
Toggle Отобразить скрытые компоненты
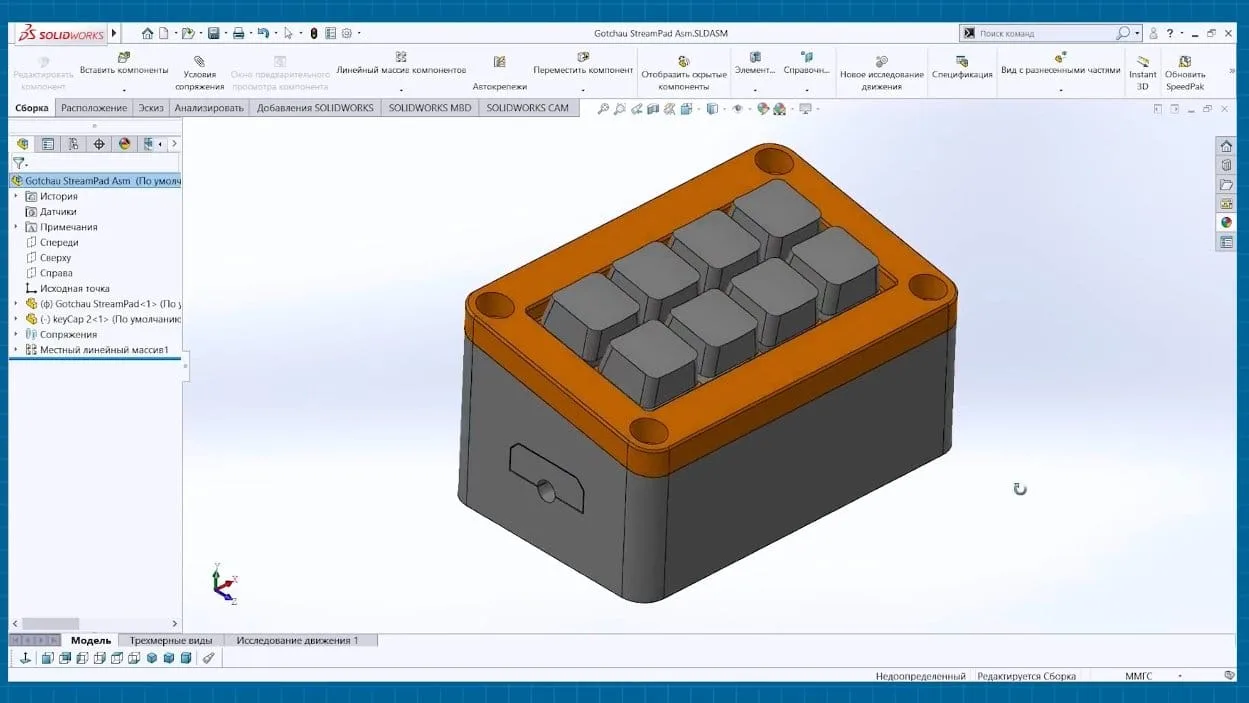(x=684, y=73)
